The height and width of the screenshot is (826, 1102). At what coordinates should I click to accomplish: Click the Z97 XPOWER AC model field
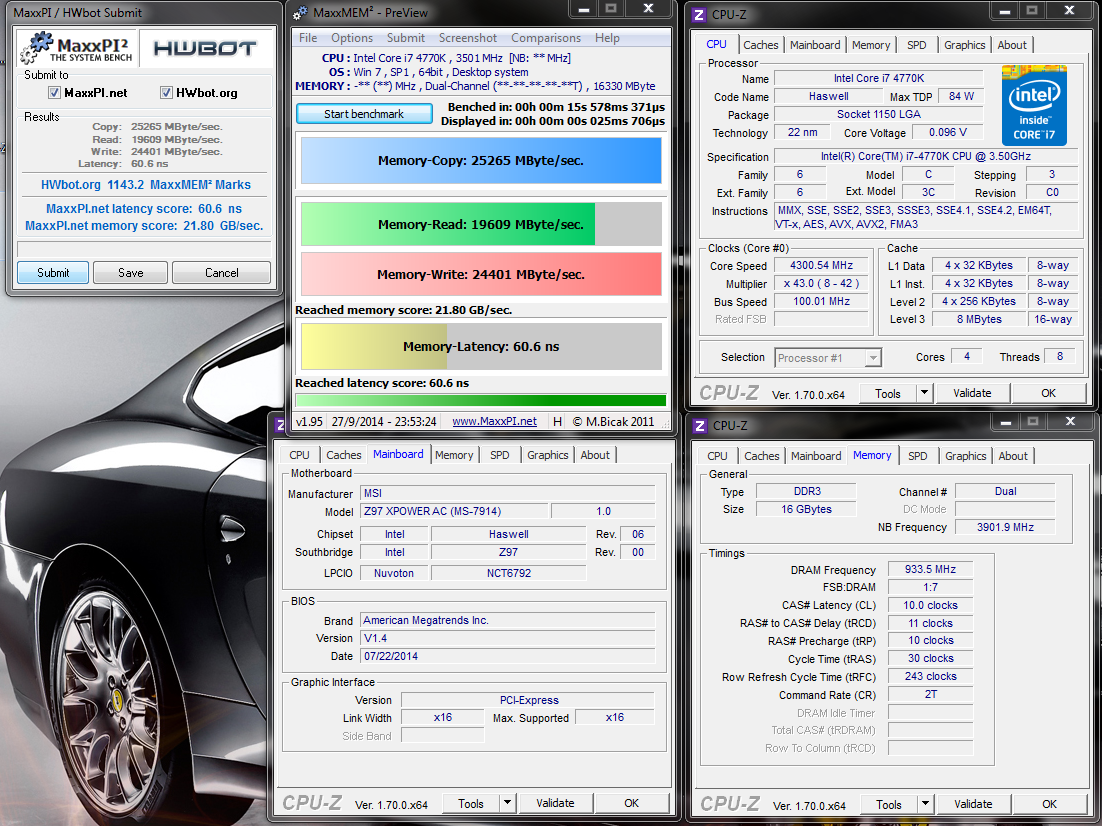pyautogui.click(x=455, y=511)
